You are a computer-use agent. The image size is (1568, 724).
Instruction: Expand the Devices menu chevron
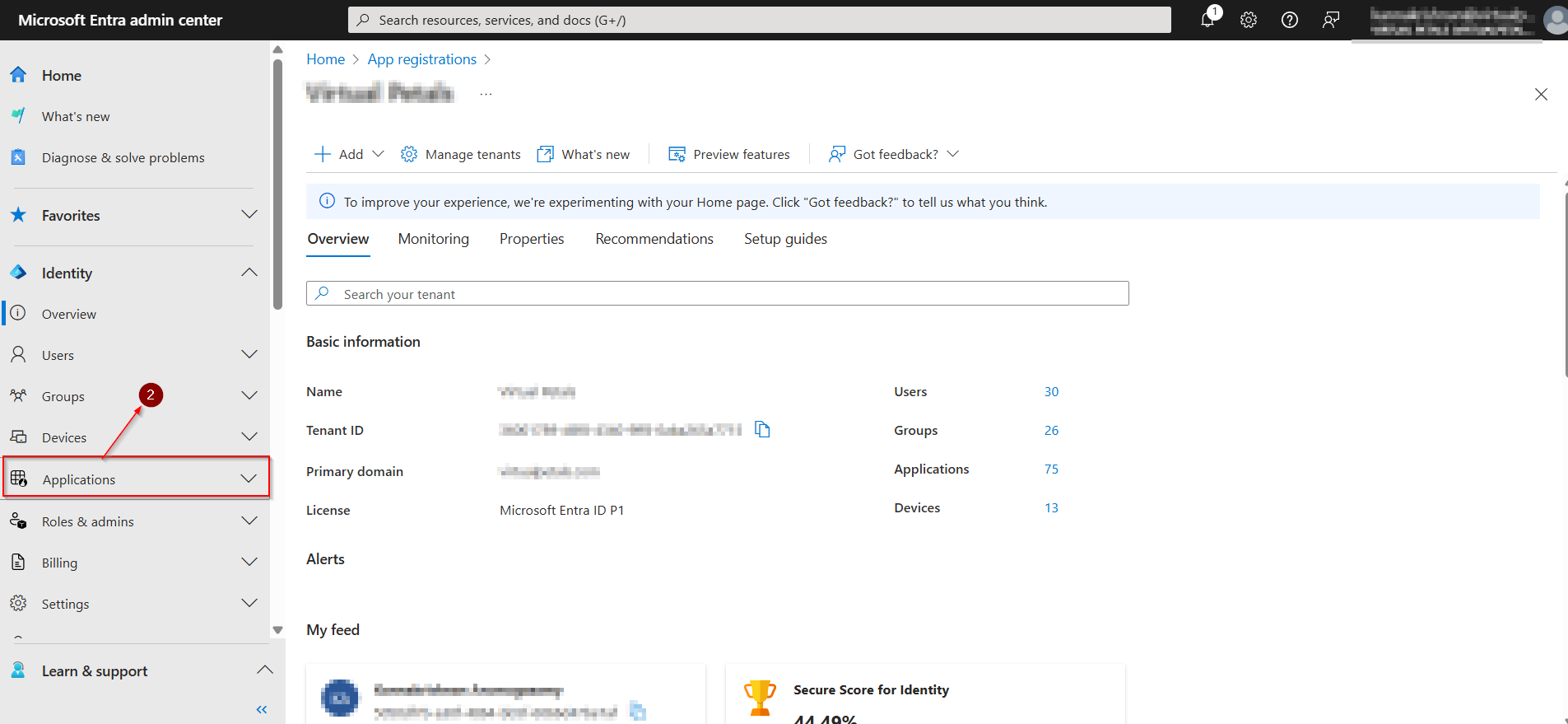click(249, 437)
